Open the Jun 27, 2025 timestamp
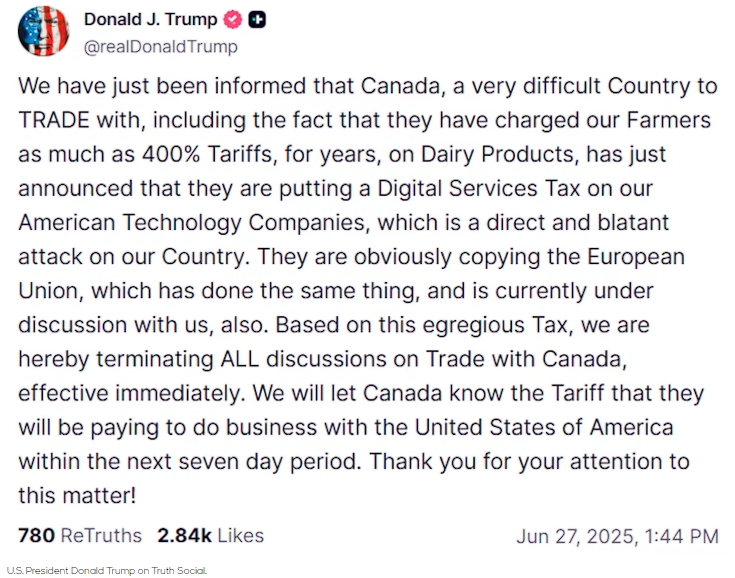 (617, 536)
